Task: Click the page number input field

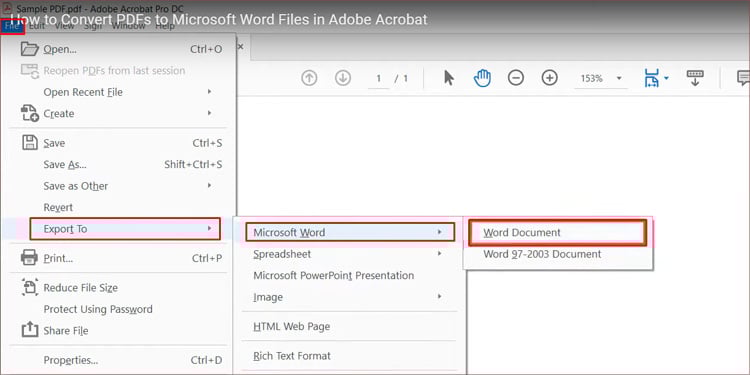Action: [378, 78]
